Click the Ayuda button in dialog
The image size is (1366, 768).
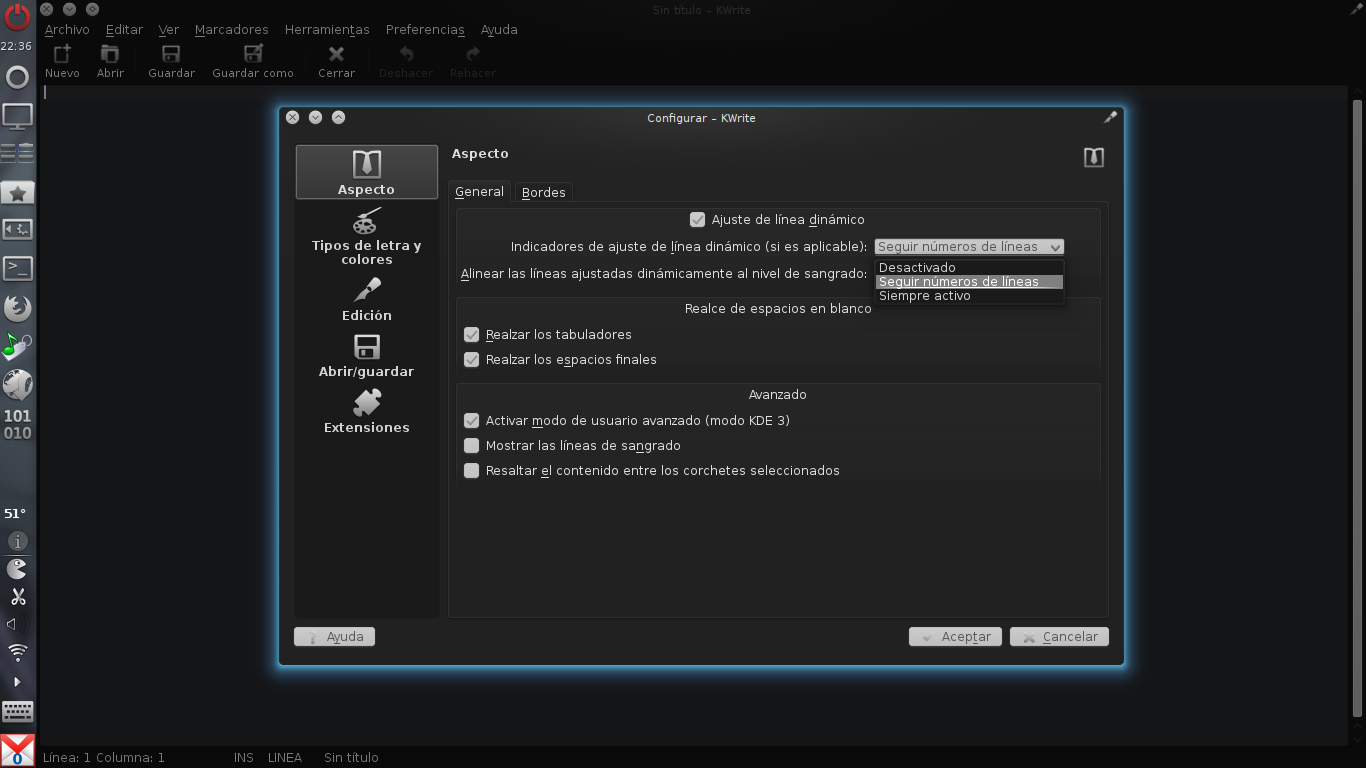tap(334, 636)
